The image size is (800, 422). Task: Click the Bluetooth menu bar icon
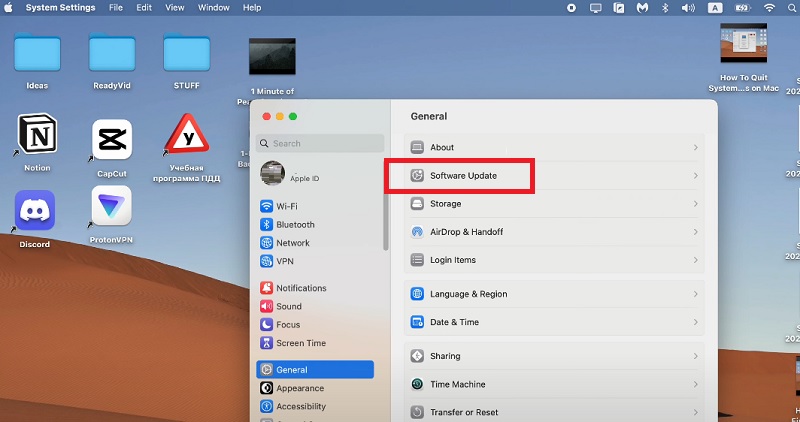click(x=665, y=8)
